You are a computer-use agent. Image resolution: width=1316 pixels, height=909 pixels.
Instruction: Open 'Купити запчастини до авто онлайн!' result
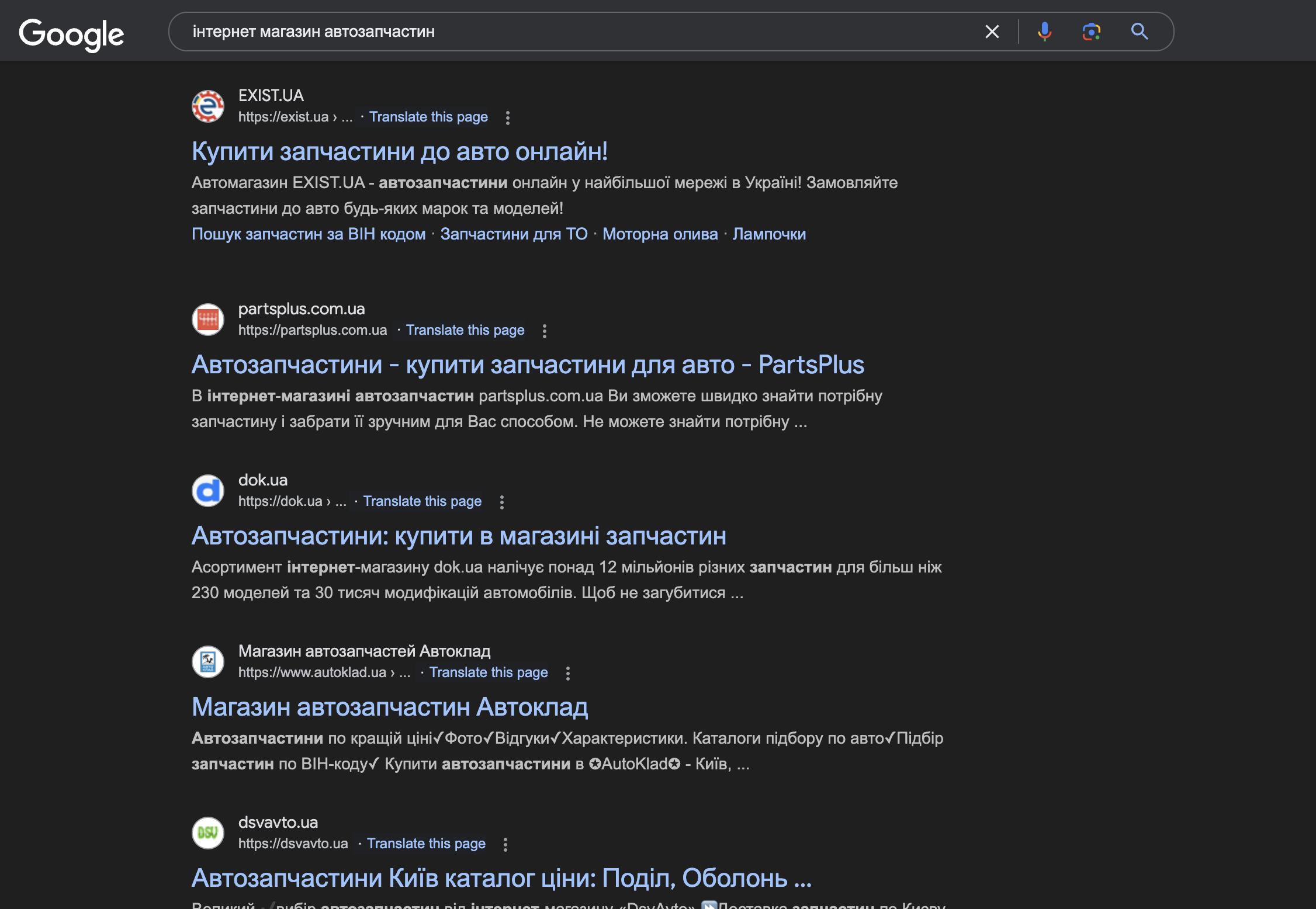[x=399, y=152]
